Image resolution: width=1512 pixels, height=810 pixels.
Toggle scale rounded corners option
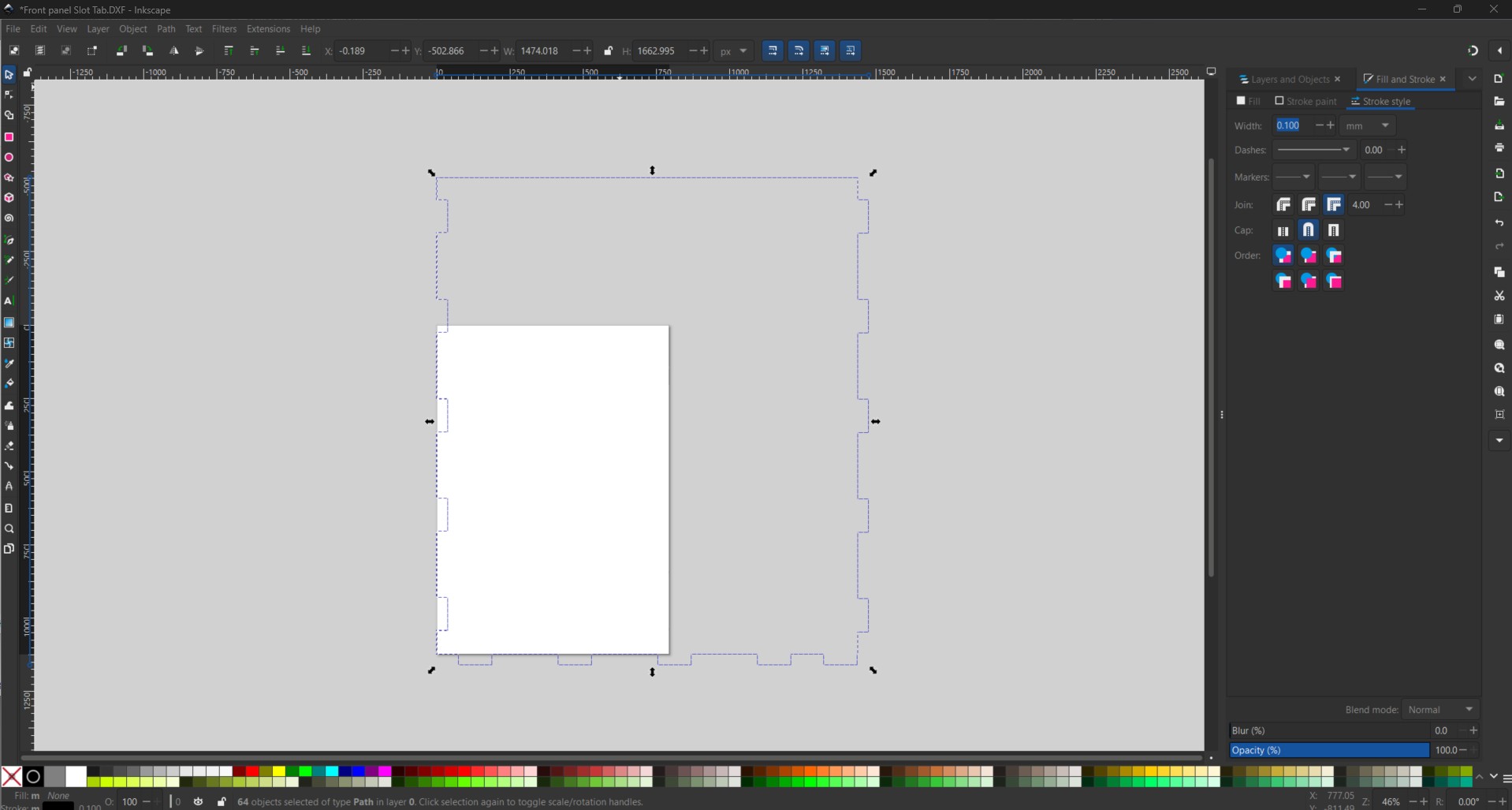pyautogui.click(x=799, y=50)
